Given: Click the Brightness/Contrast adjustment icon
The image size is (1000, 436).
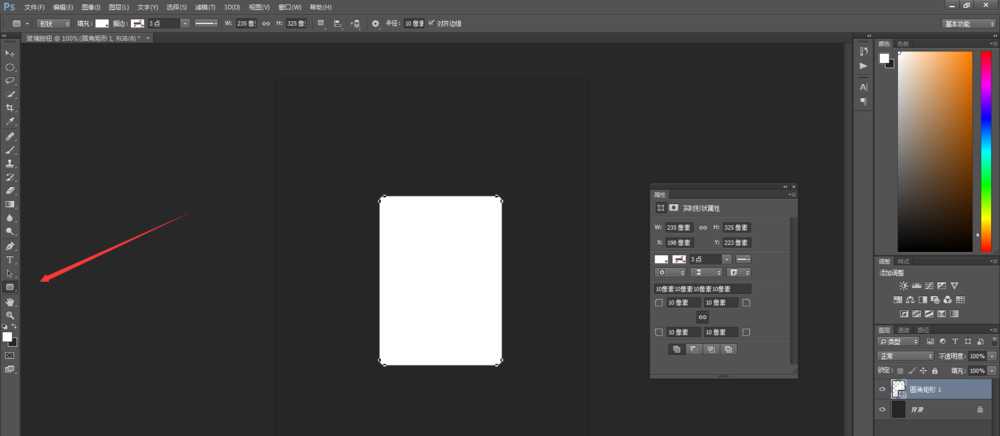Looking at the screenshot, I should (x=903, y=285).
